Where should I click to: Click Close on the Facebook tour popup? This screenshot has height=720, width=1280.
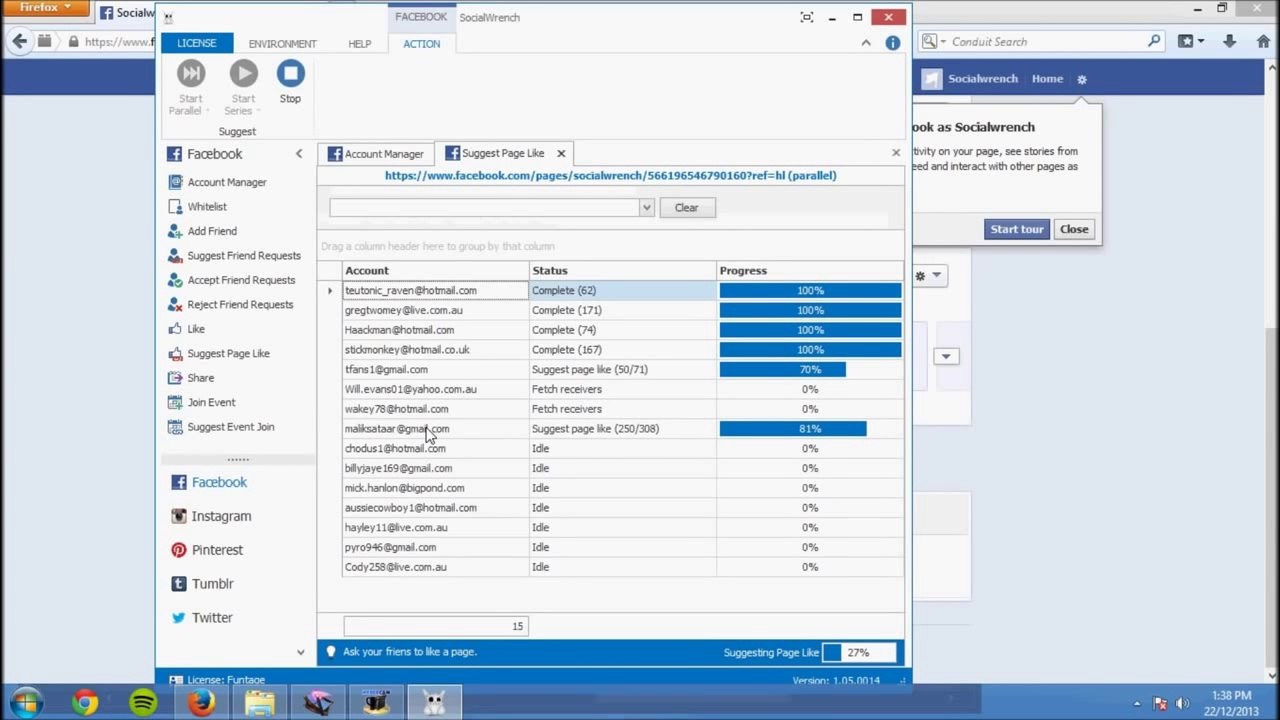pyautogui.click(x=1074, y=229)
